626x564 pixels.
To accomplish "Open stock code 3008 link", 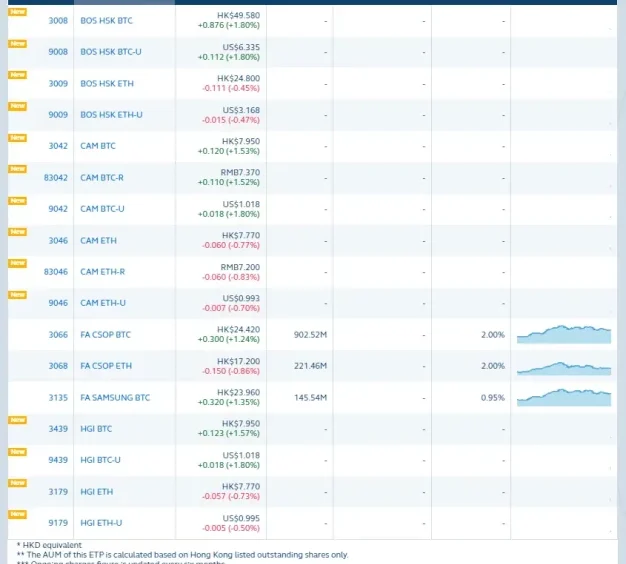I will (x=58, y=21).
